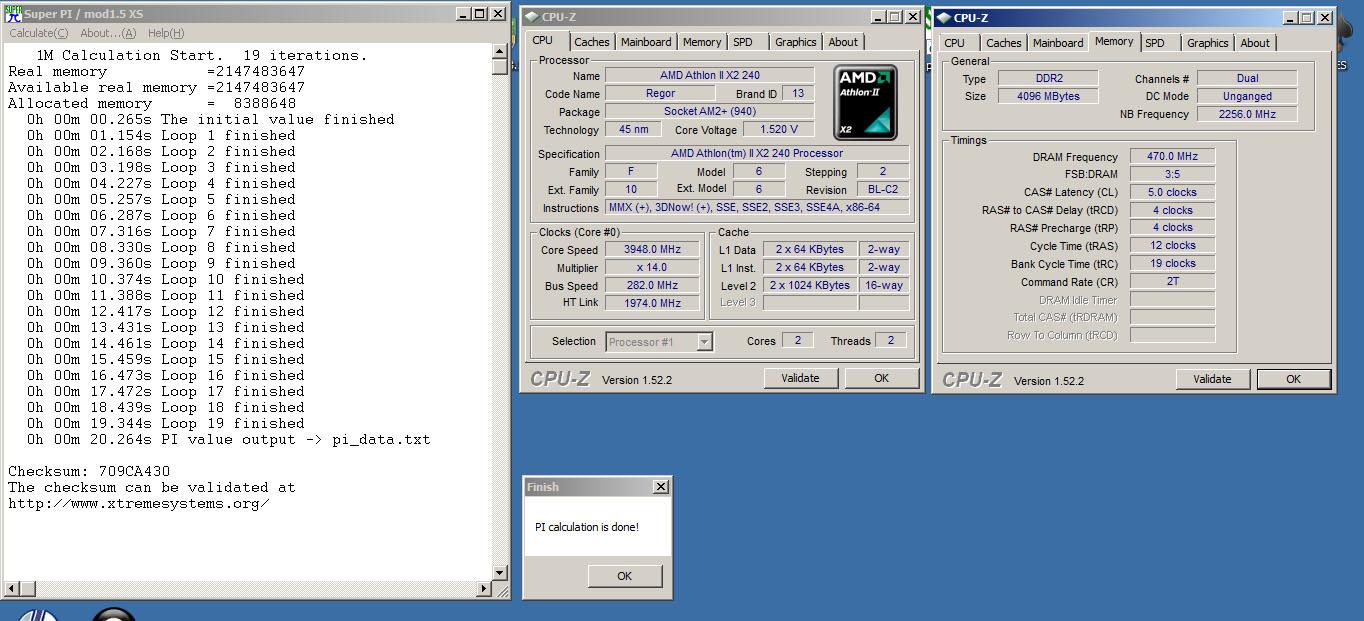Screen dimensions: 1364x621
Task: Click the Core Voltage value 1.520 V
Action: (778, 129)
